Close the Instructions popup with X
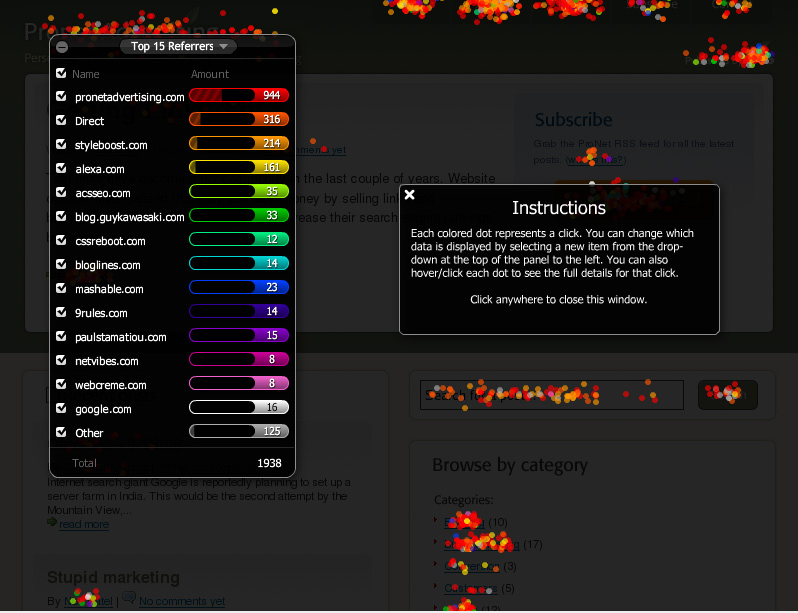Viewport: 798px width, 613px height. [410, 194]
